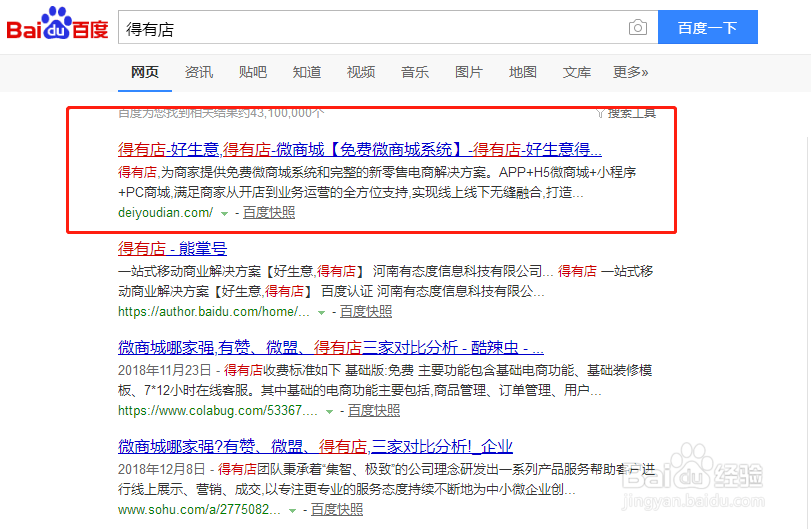The image size is (811, 529).
Task: Switch to the 文库 tab
Action: [x=577, y=72]
